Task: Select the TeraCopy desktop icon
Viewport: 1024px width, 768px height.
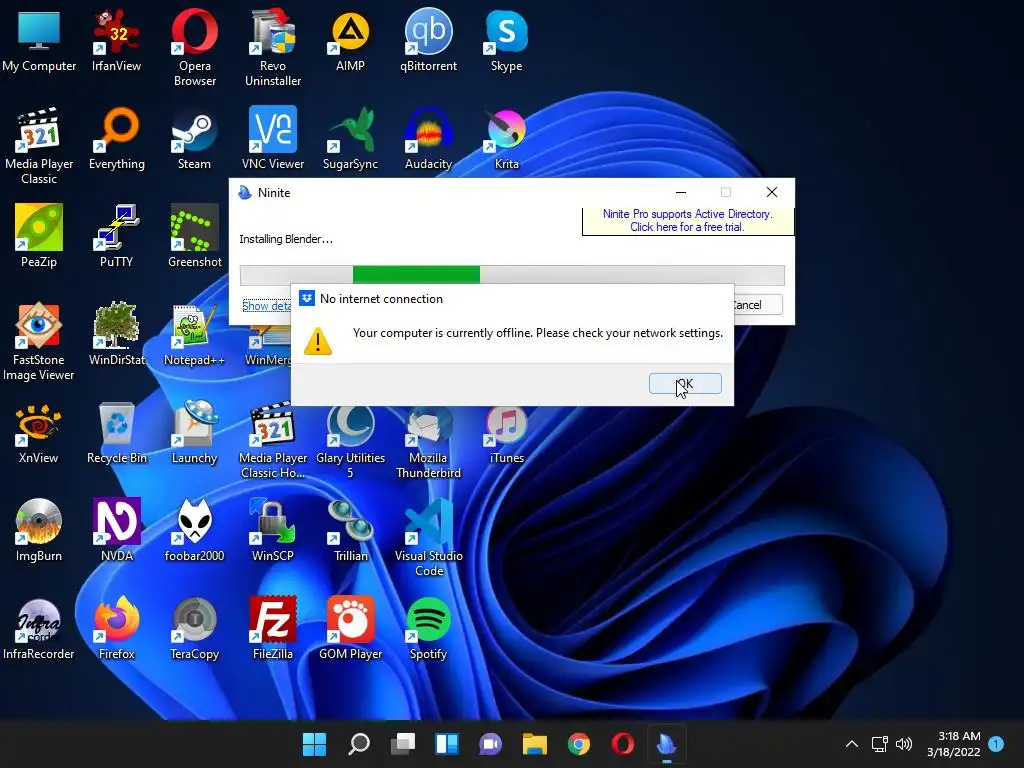Action: pos(195,628)
